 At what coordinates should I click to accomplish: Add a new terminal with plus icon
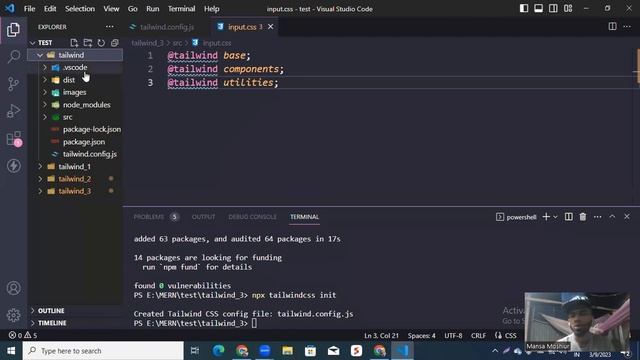pyautogui.click(x=546, y=217)
